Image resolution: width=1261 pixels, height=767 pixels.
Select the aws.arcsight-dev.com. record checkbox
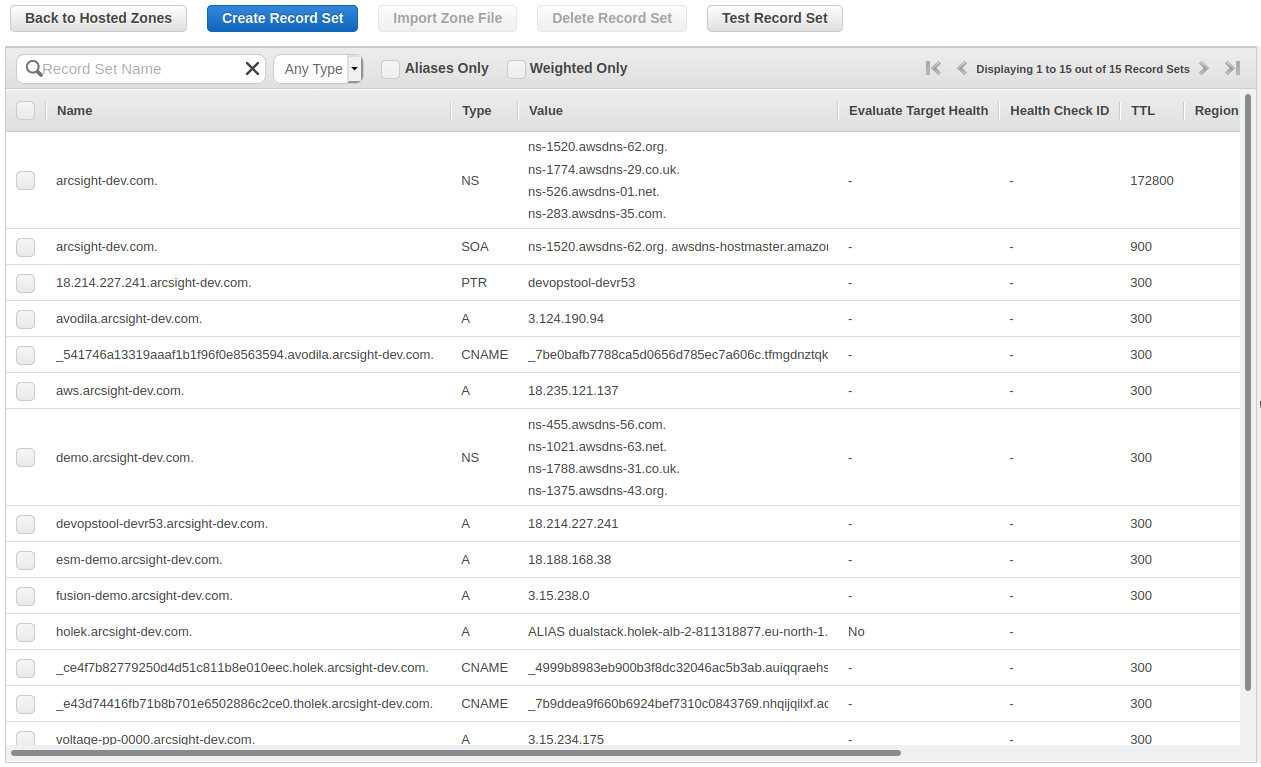[26, 391]
